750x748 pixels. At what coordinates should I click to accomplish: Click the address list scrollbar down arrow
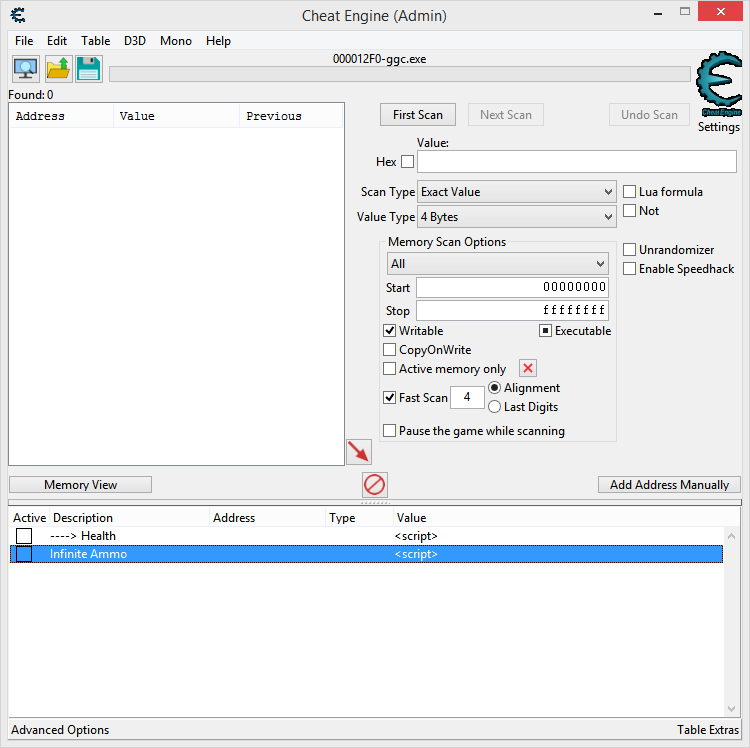(x=731, y=708)
